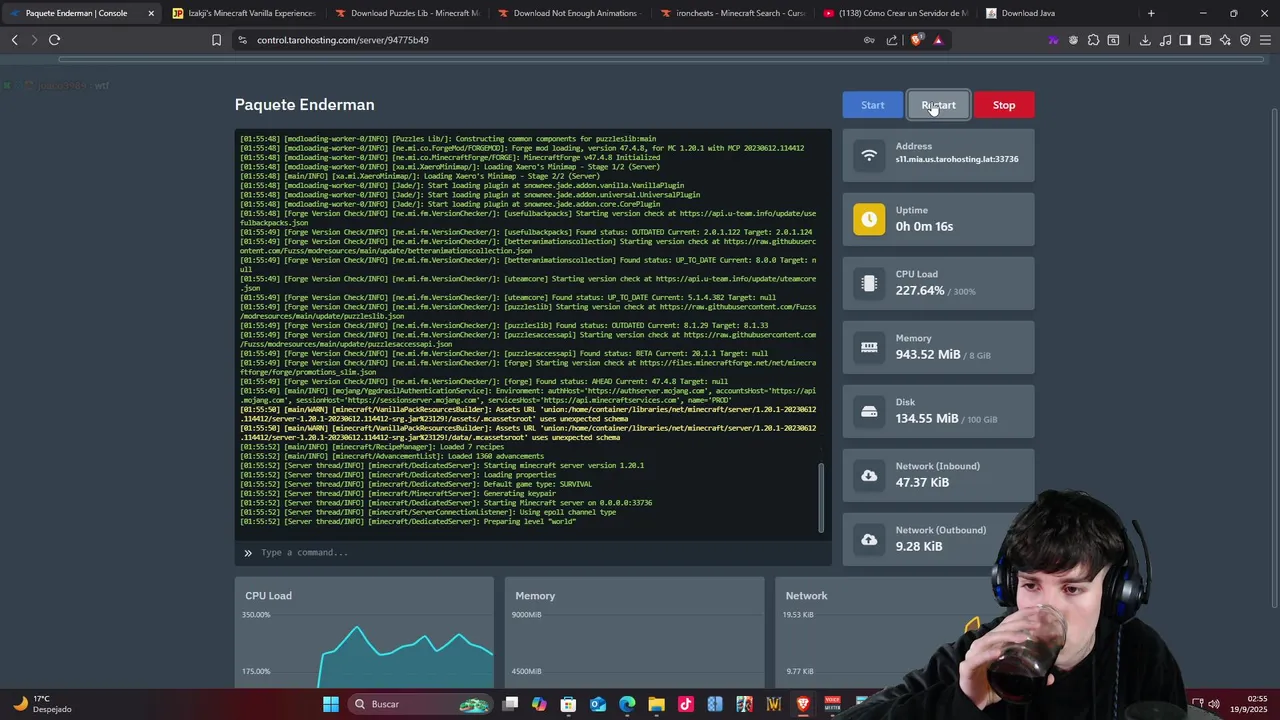Open a new browser tab
1280x720 pixels.
click(1151, 13)
